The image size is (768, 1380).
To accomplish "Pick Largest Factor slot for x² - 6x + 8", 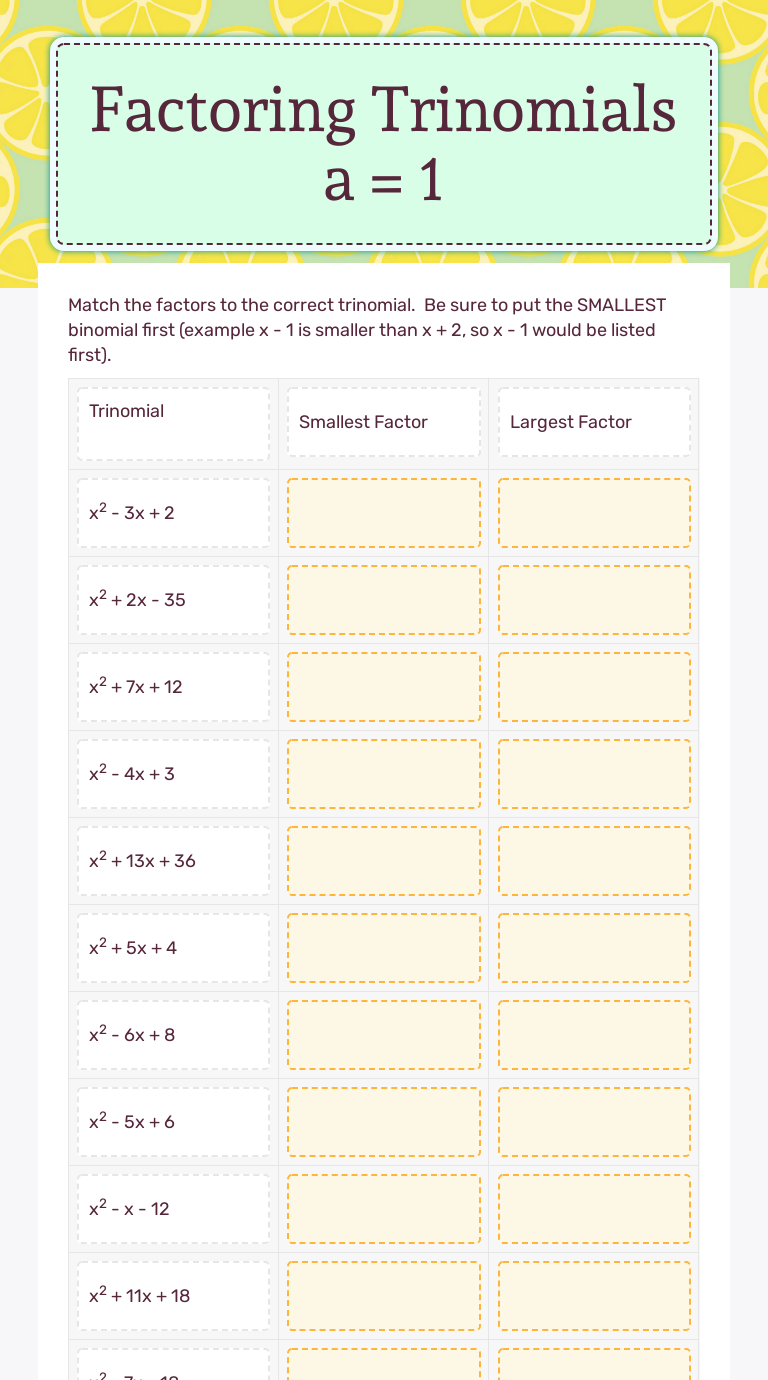I will (594, 1035).
